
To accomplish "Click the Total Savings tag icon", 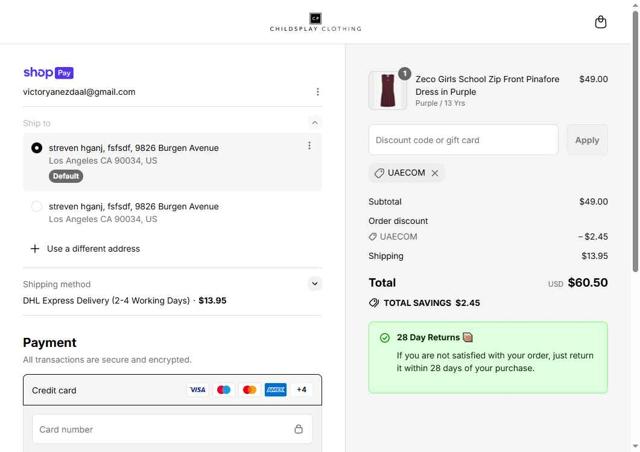I will tap(374, 303).
